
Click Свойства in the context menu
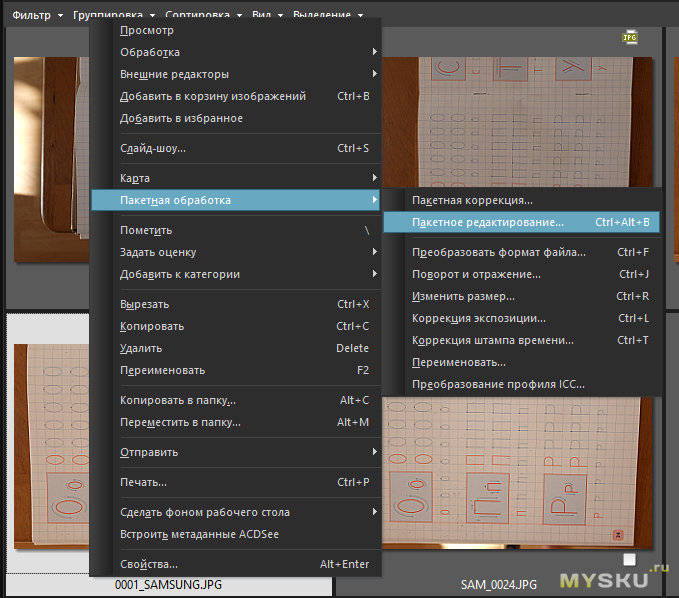pos(149,564)
